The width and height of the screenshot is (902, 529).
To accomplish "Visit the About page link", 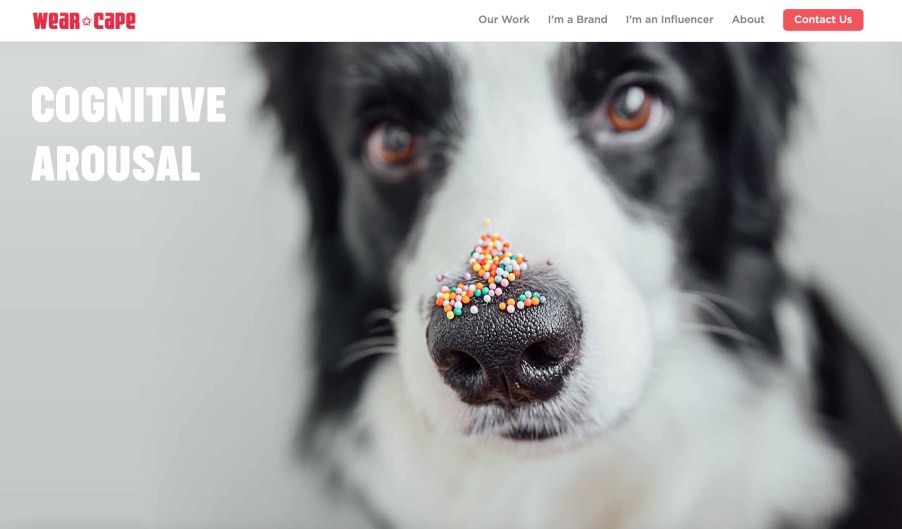I will (748, 20).
